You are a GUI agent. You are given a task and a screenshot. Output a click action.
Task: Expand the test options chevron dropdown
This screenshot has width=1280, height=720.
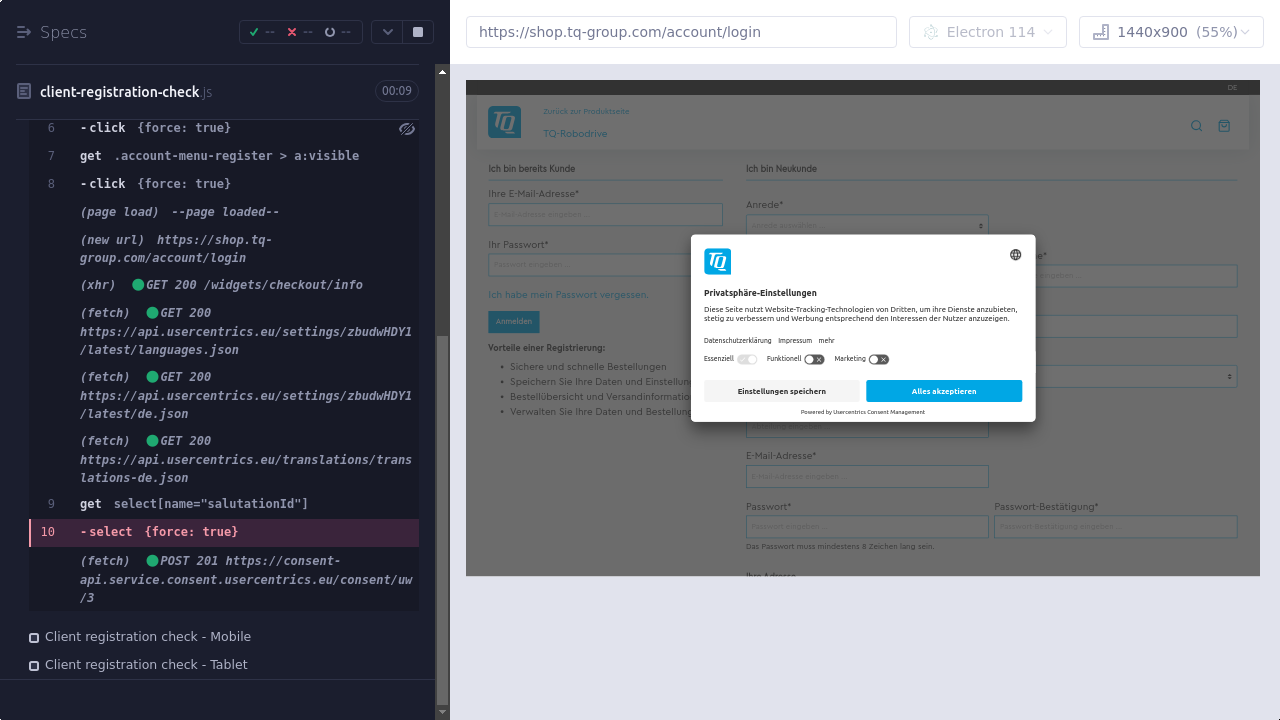pyautogui.click(x=387, y=32)
